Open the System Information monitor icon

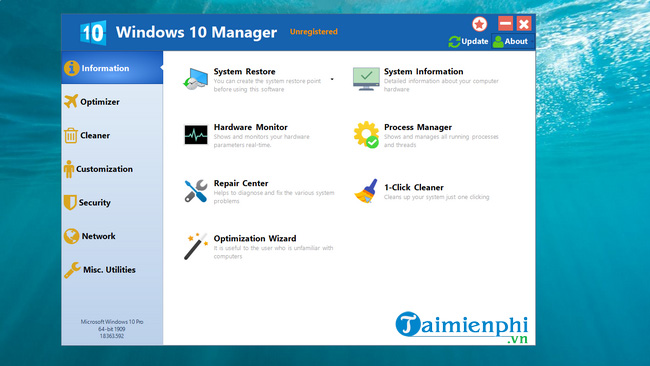coord(366,79)
